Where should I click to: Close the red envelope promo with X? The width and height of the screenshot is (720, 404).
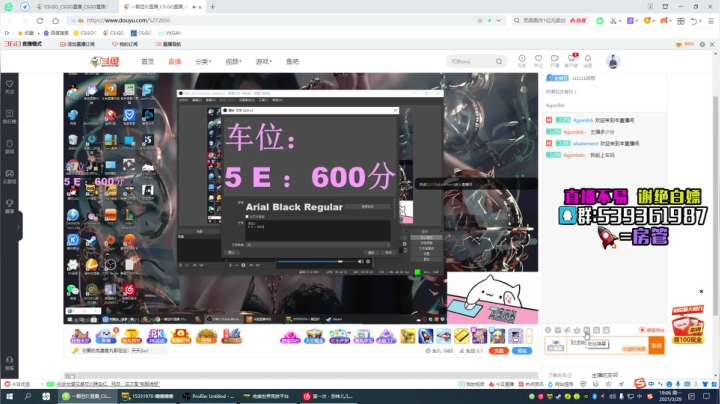click(701, 292)
